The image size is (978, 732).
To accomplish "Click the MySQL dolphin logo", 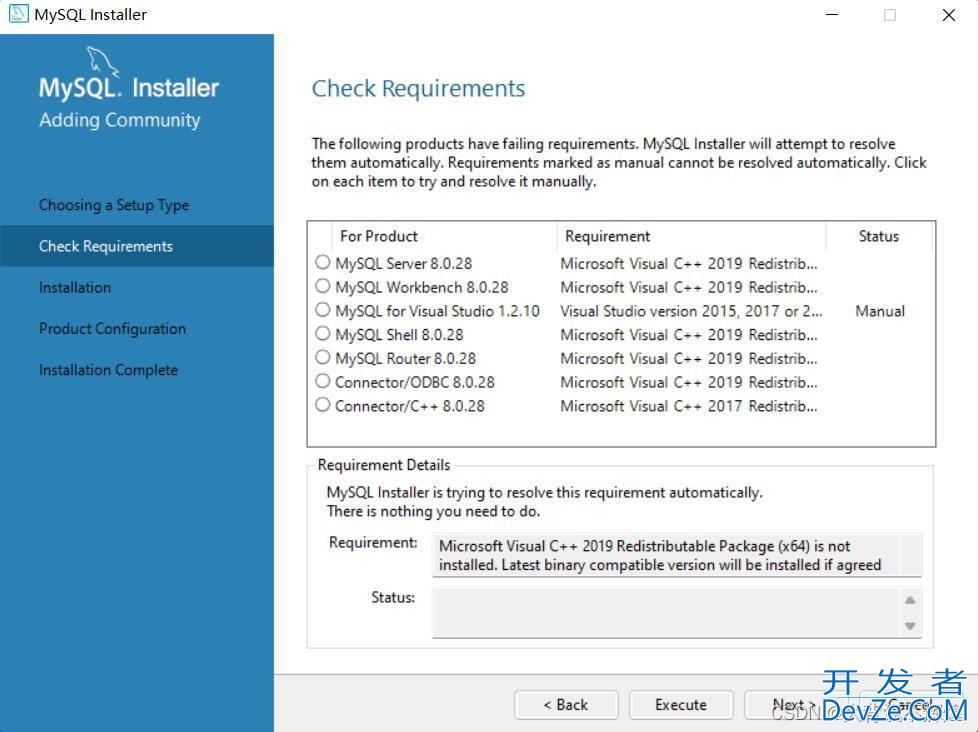I will (102, 62).
